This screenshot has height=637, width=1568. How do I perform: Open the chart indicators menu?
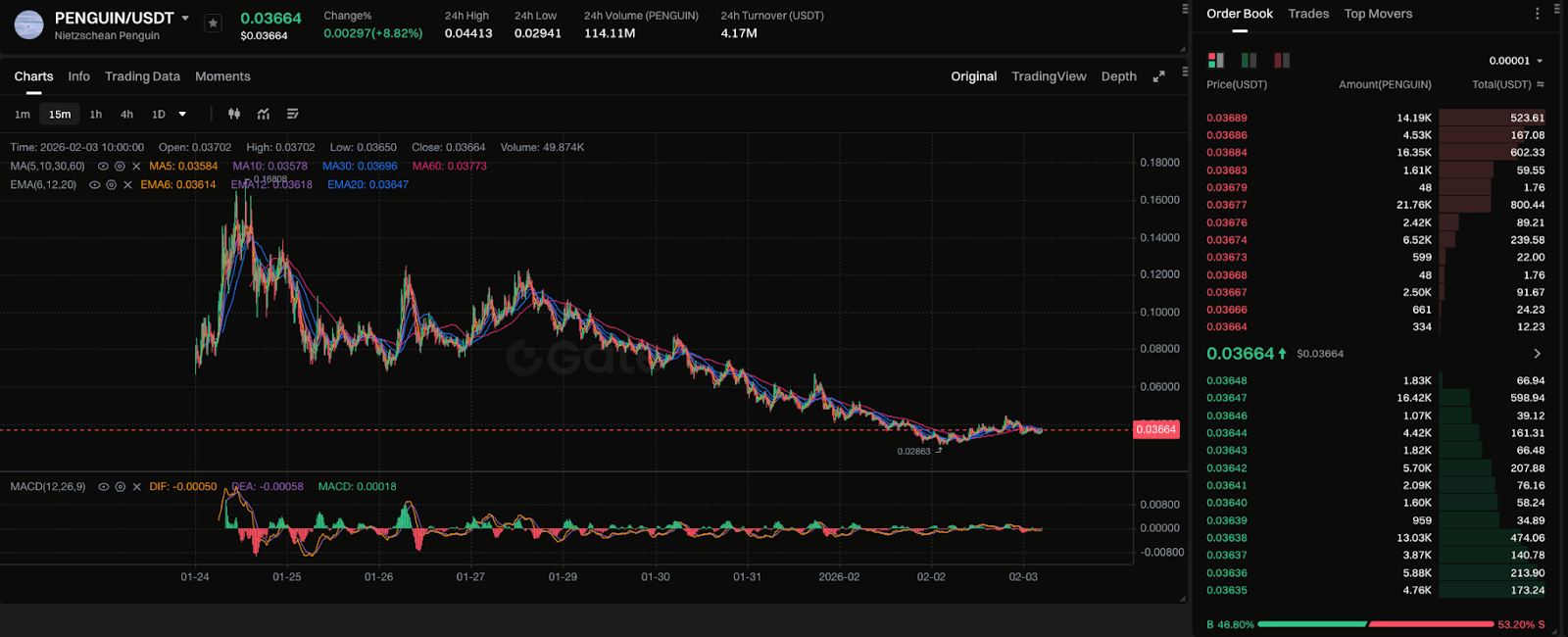point(264,115)
